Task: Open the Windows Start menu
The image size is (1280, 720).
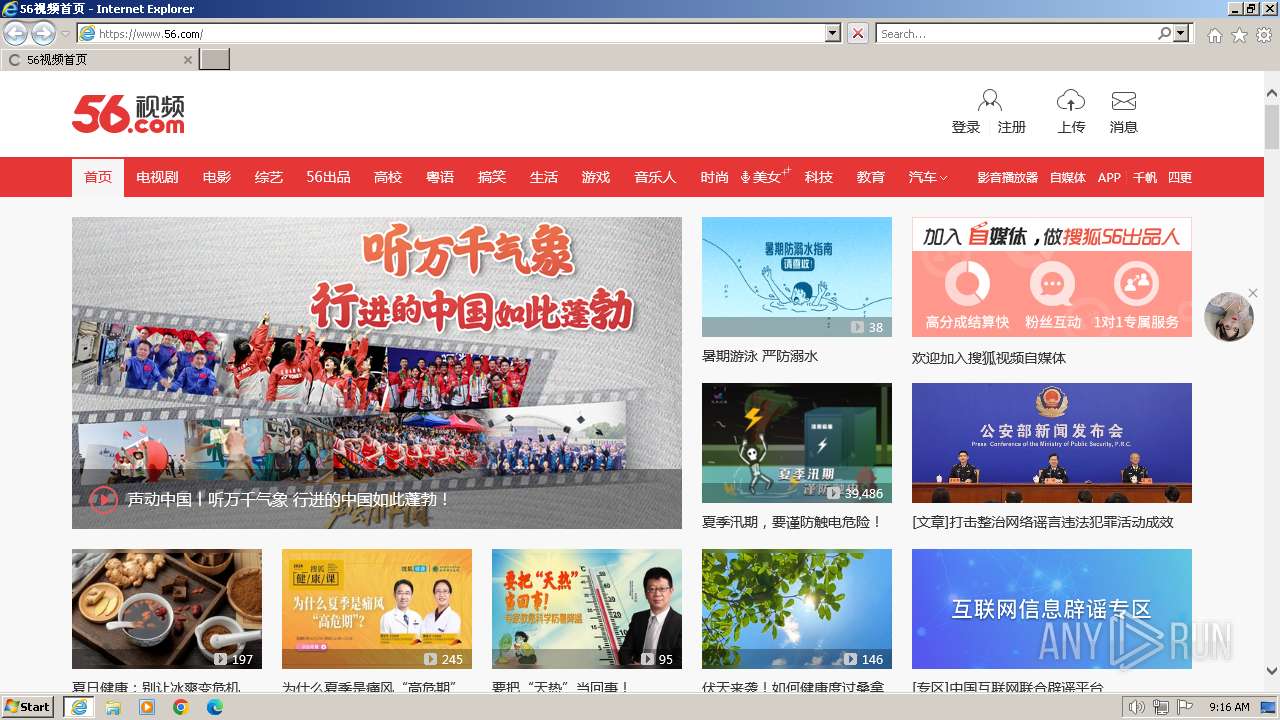Action: coord(27,706)
